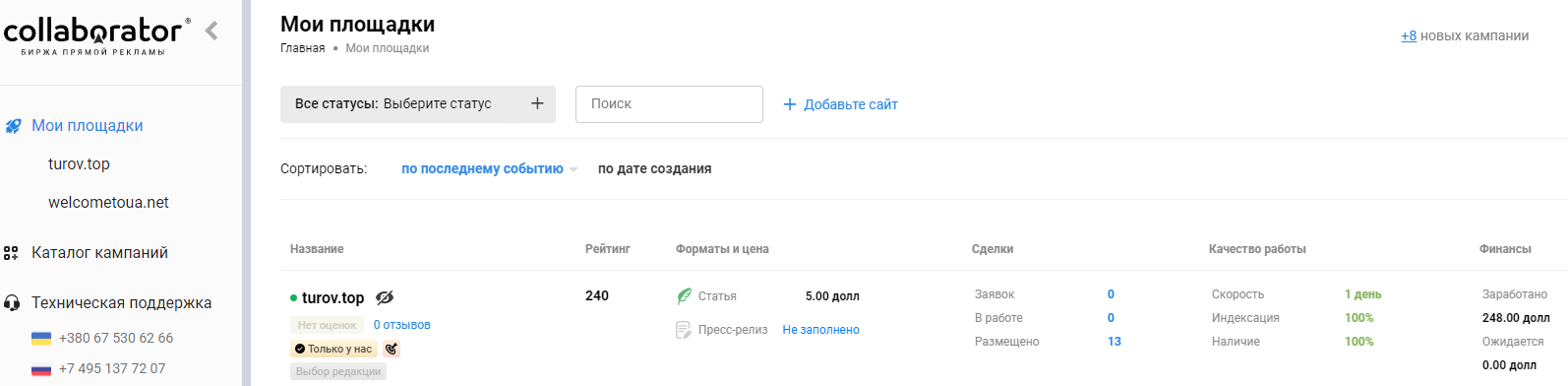Open the Все статусы status dropdown
The image size is (1568, 386).
(418, 104)
